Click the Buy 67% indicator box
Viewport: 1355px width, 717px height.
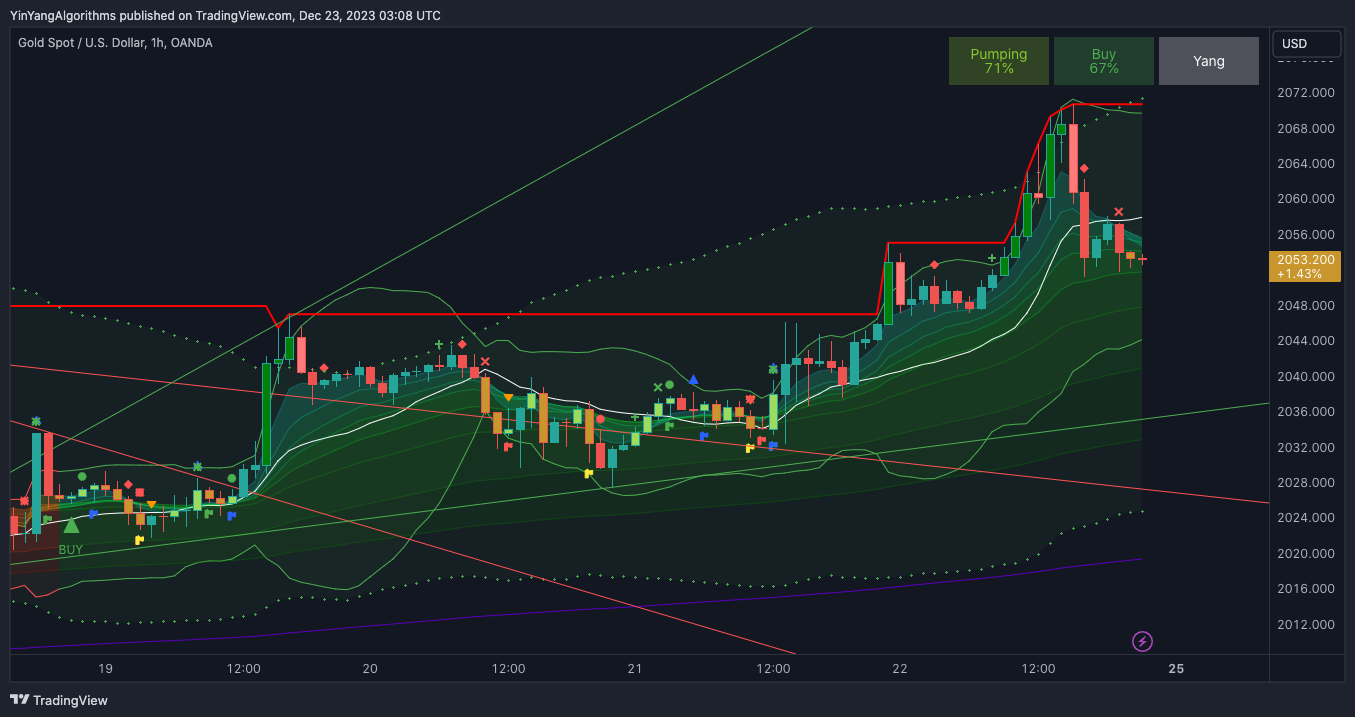pyautogui.click(x=1104, y=61)
